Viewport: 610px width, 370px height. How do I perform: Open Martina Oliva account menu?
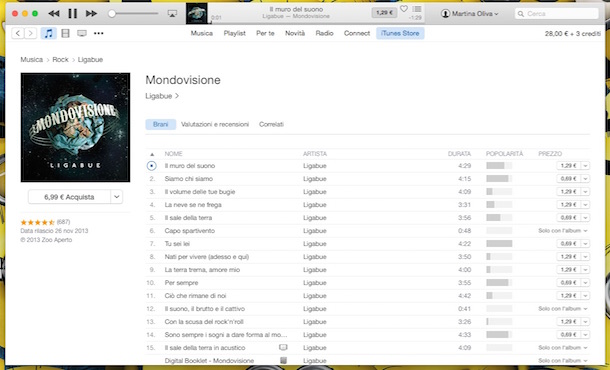[470, 14]
